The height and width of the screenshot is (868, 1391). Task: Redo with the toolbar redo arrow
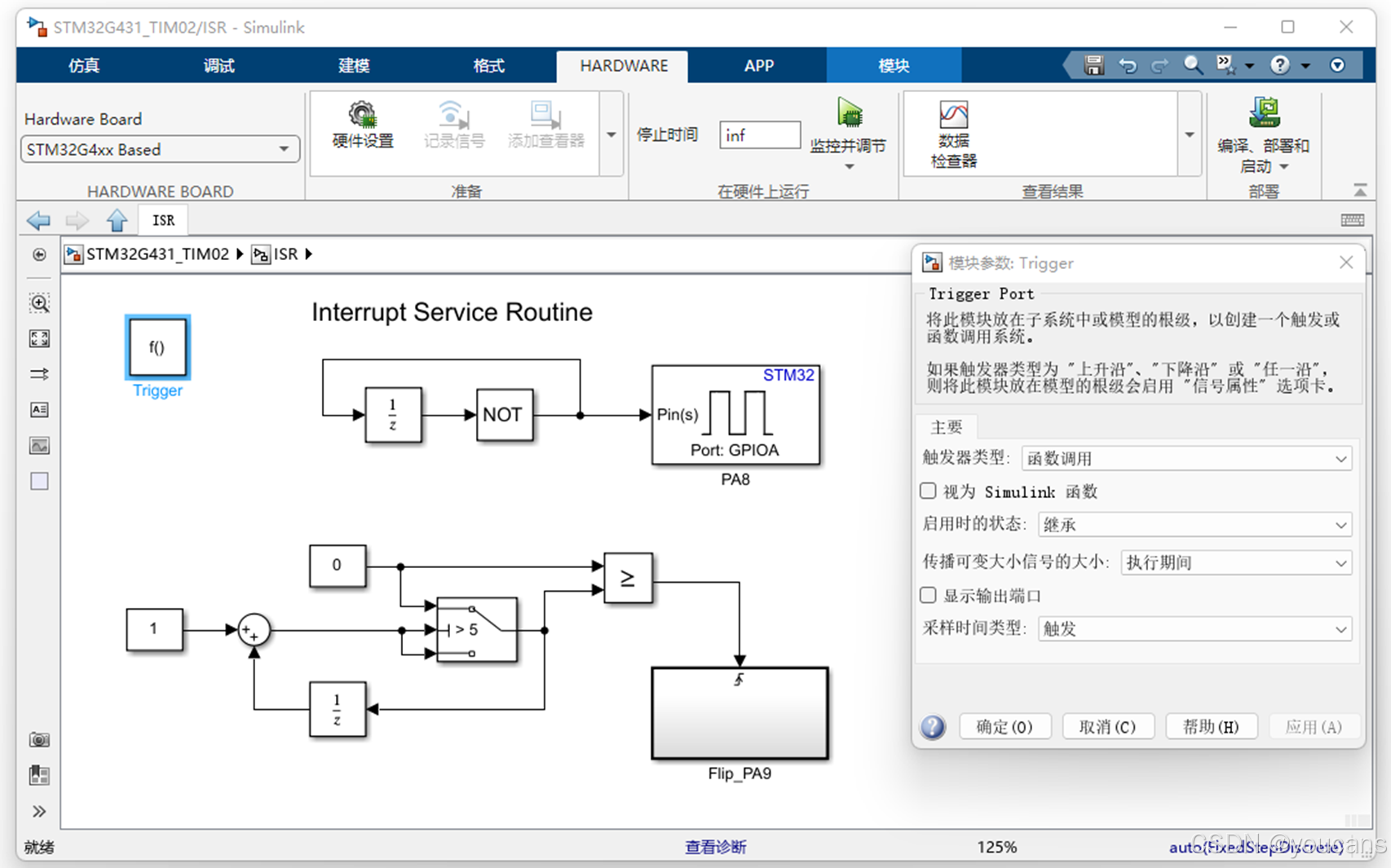tap(1159, 65)
